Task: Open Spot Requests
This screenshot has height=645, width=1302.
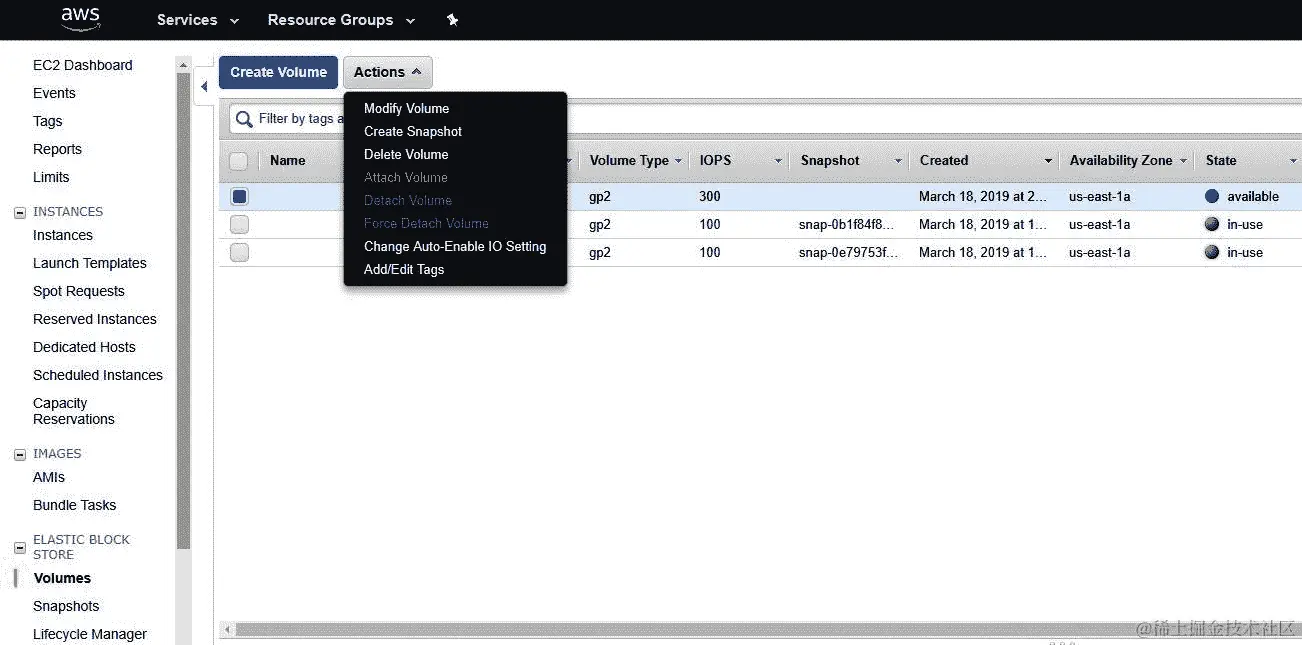Action: click(78, 291)
